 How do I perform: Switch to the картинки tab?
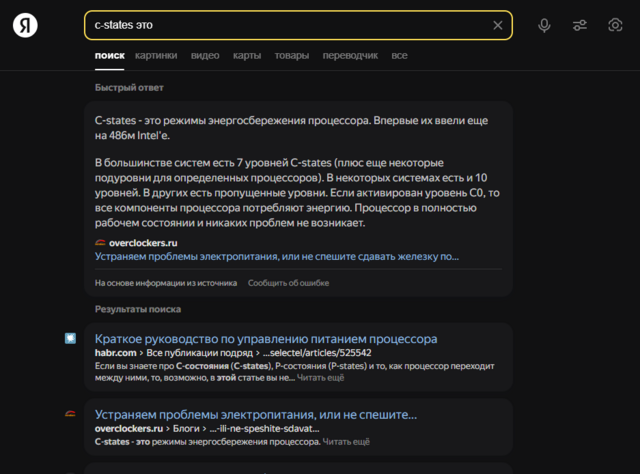point(156,56)
